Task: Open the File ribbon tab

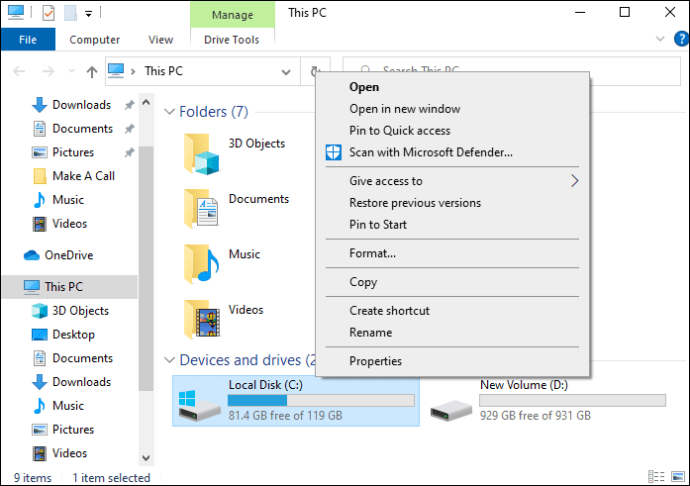Action: coord(28,40)
